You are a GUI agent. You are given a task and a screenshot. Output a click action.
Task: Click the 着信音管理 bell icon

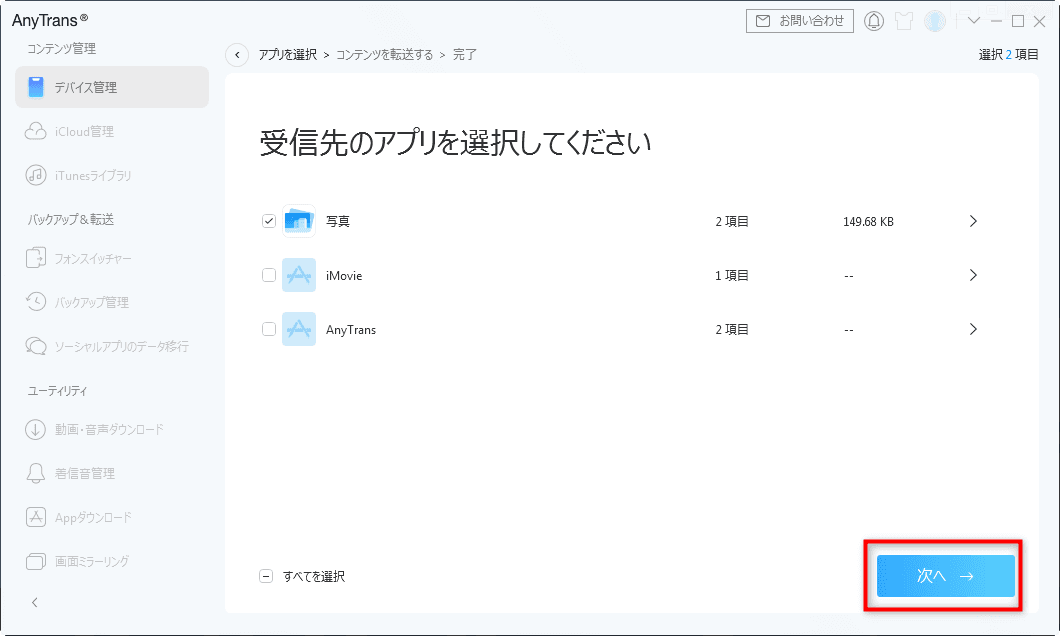[36, 473]
